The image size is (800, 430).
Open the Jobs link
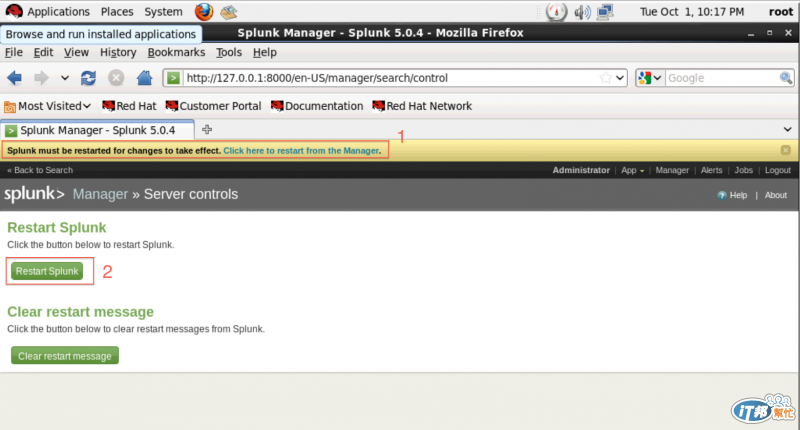[743, 170]
